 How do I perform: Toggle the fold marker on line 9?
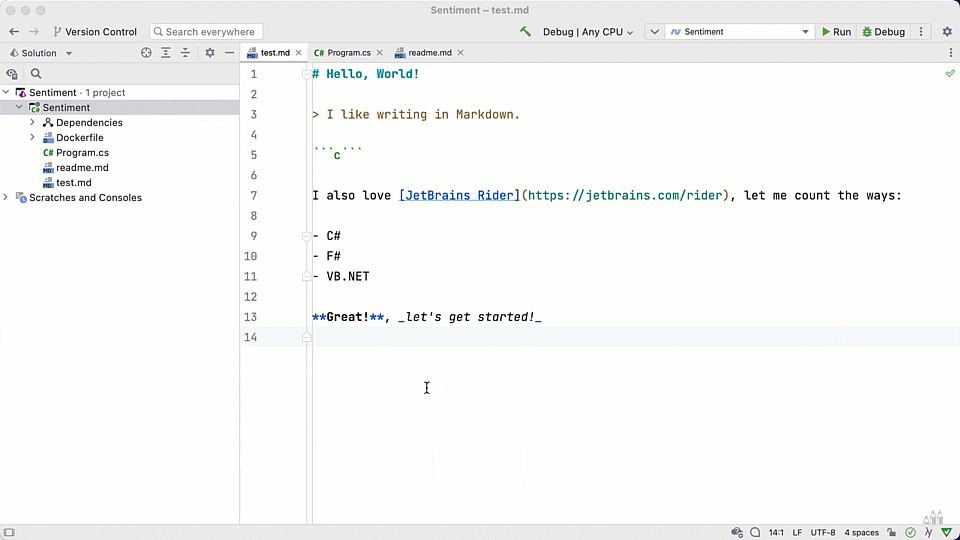[x=307, y=236]
